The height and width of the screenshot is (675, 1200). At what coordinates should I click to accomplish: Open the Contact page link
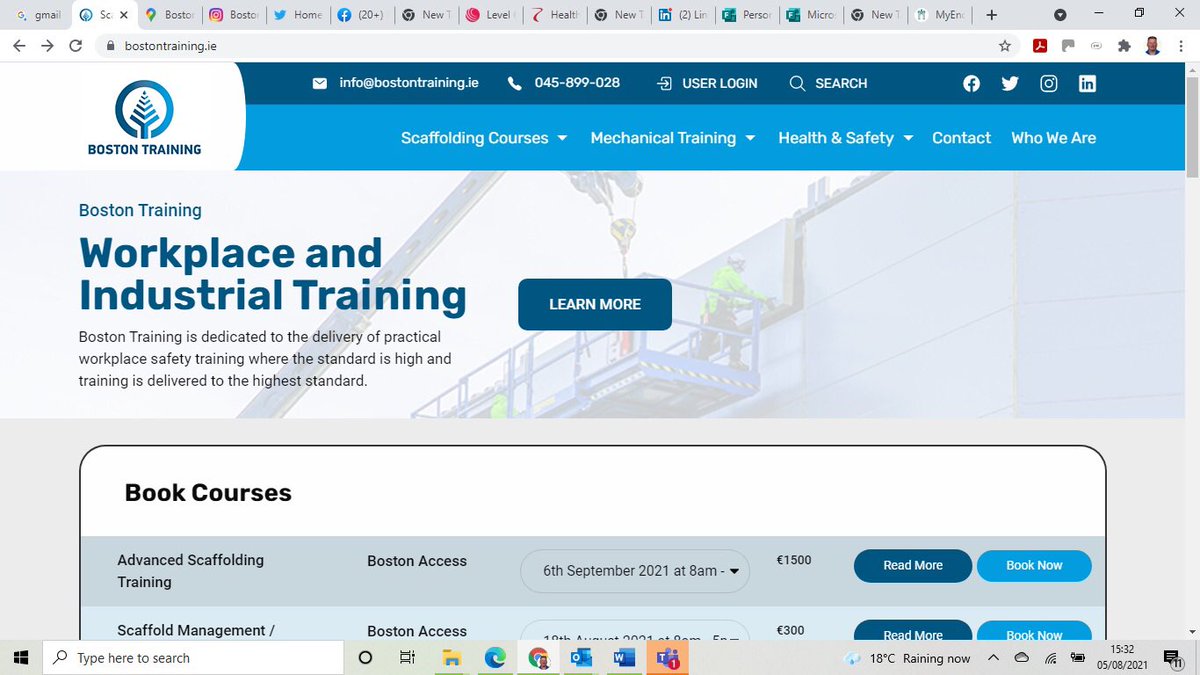click(961, 138)
